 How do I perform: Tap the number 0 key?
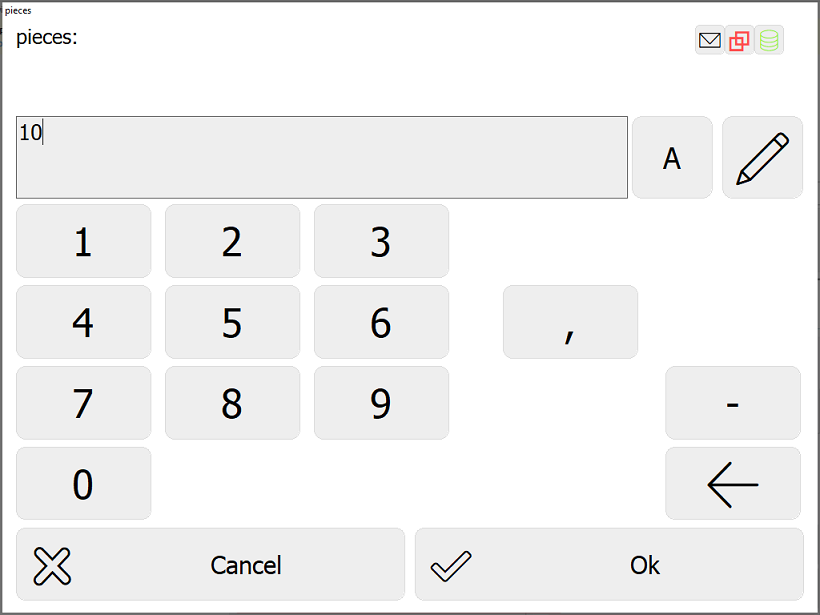click(x=84, y=484)
